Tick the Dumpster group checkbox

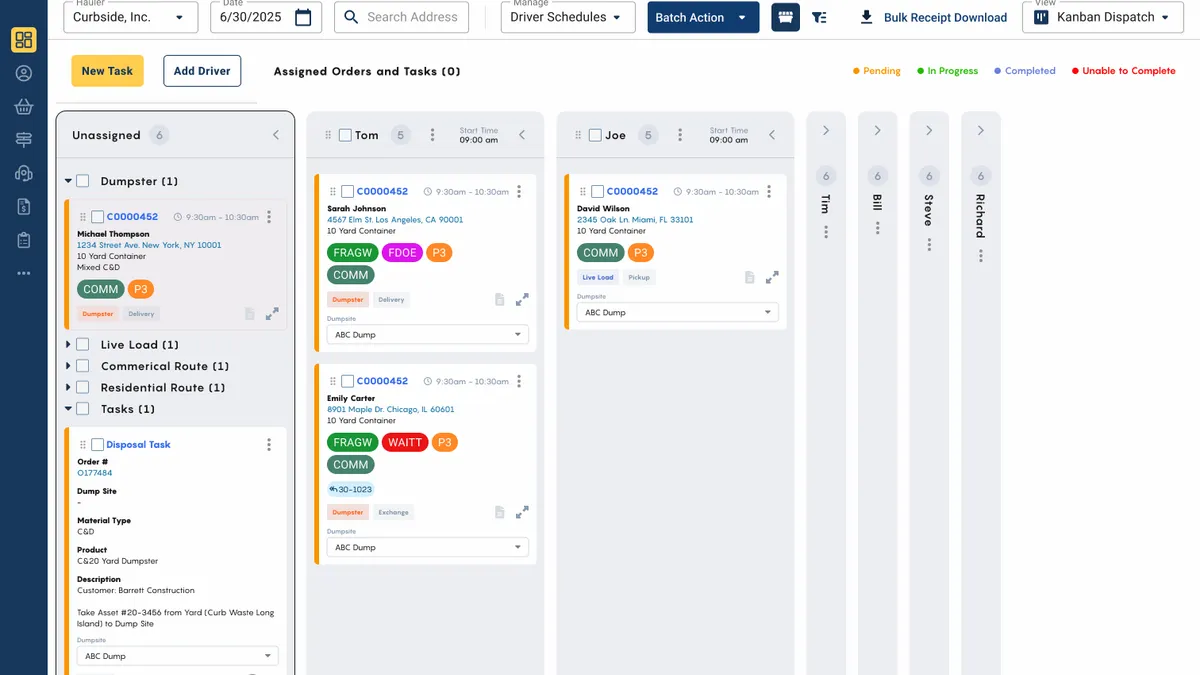pos(83,181)
